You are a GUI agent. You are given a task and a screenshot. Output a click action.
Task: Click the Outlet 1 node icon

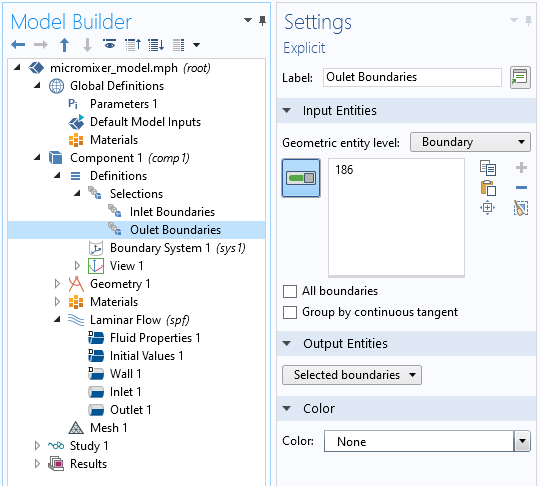tap(96, 410)
